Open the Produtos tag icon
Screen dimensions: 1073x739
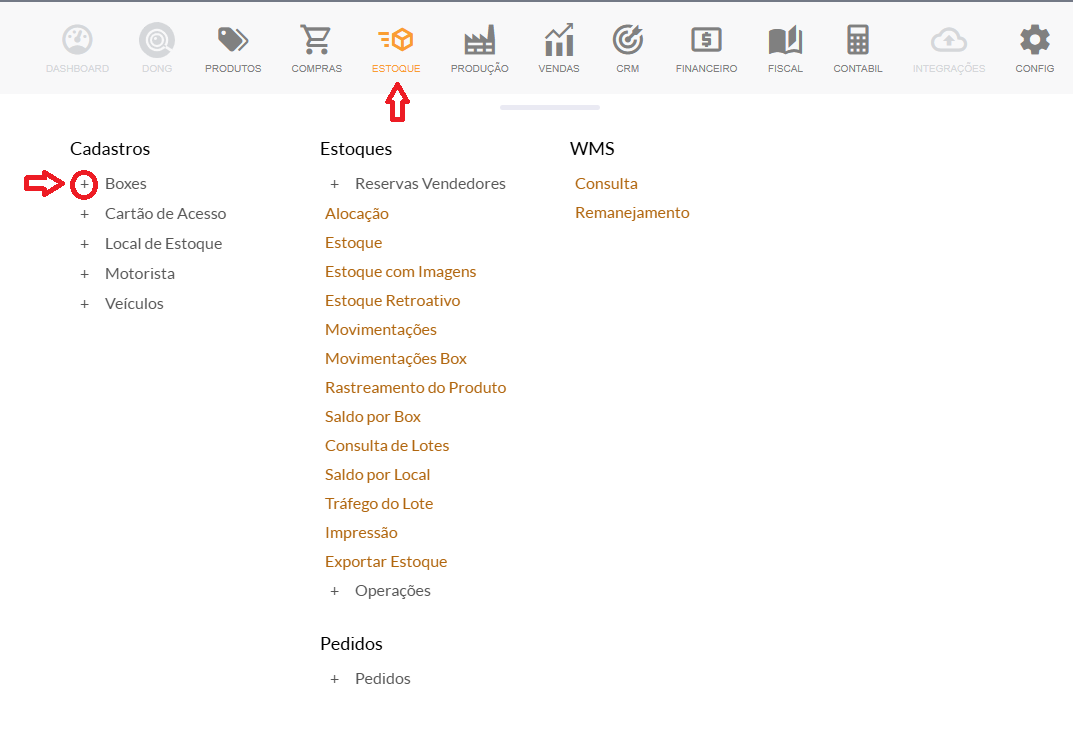[x=233, y=41]
